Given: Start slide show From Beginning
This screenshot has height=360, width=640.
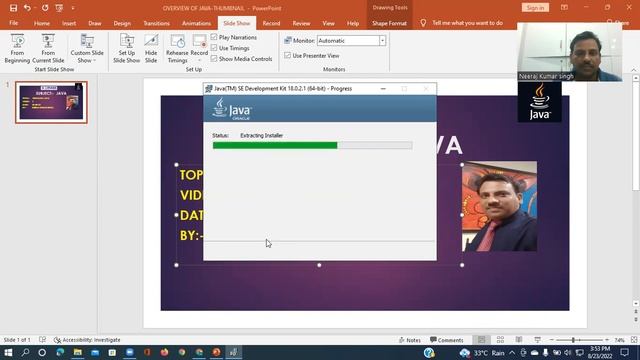Looking at the screenshot, I should tap(17, 48).
